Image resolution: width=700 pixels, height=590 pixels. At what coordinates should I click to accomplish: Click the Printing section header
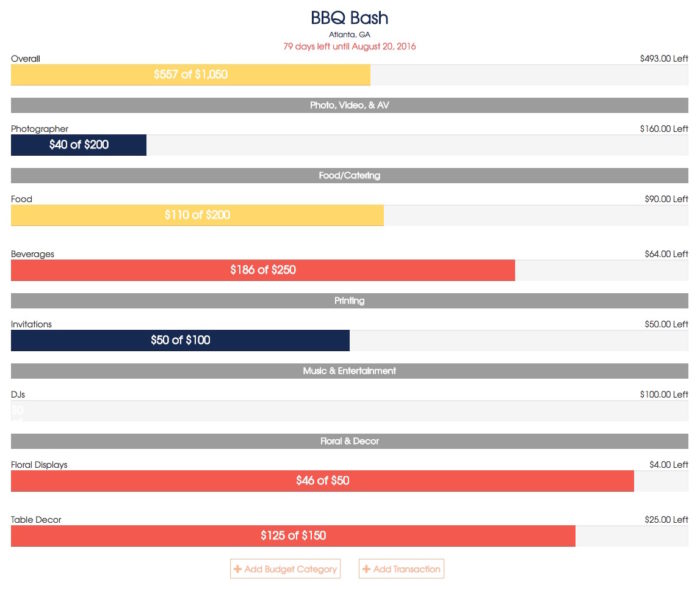tap(350, 301)
